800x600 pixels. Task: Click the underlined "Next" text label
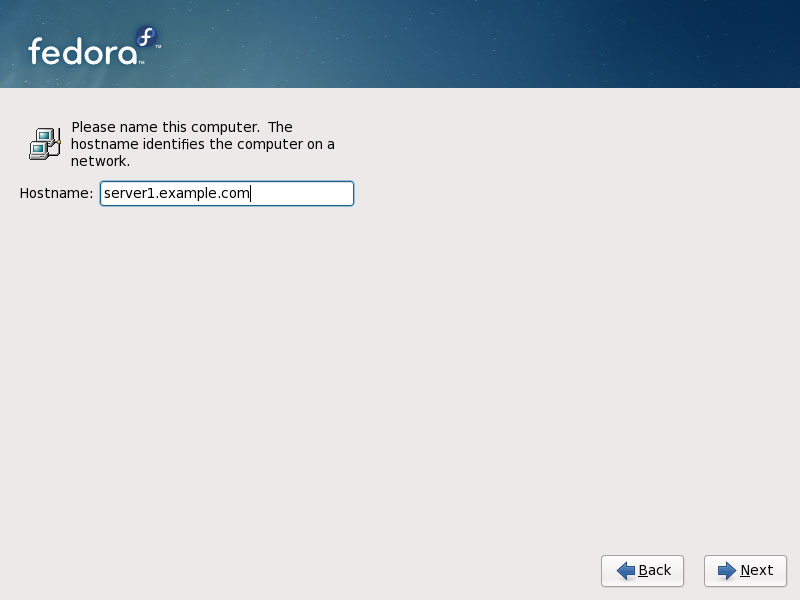(756, 570)
